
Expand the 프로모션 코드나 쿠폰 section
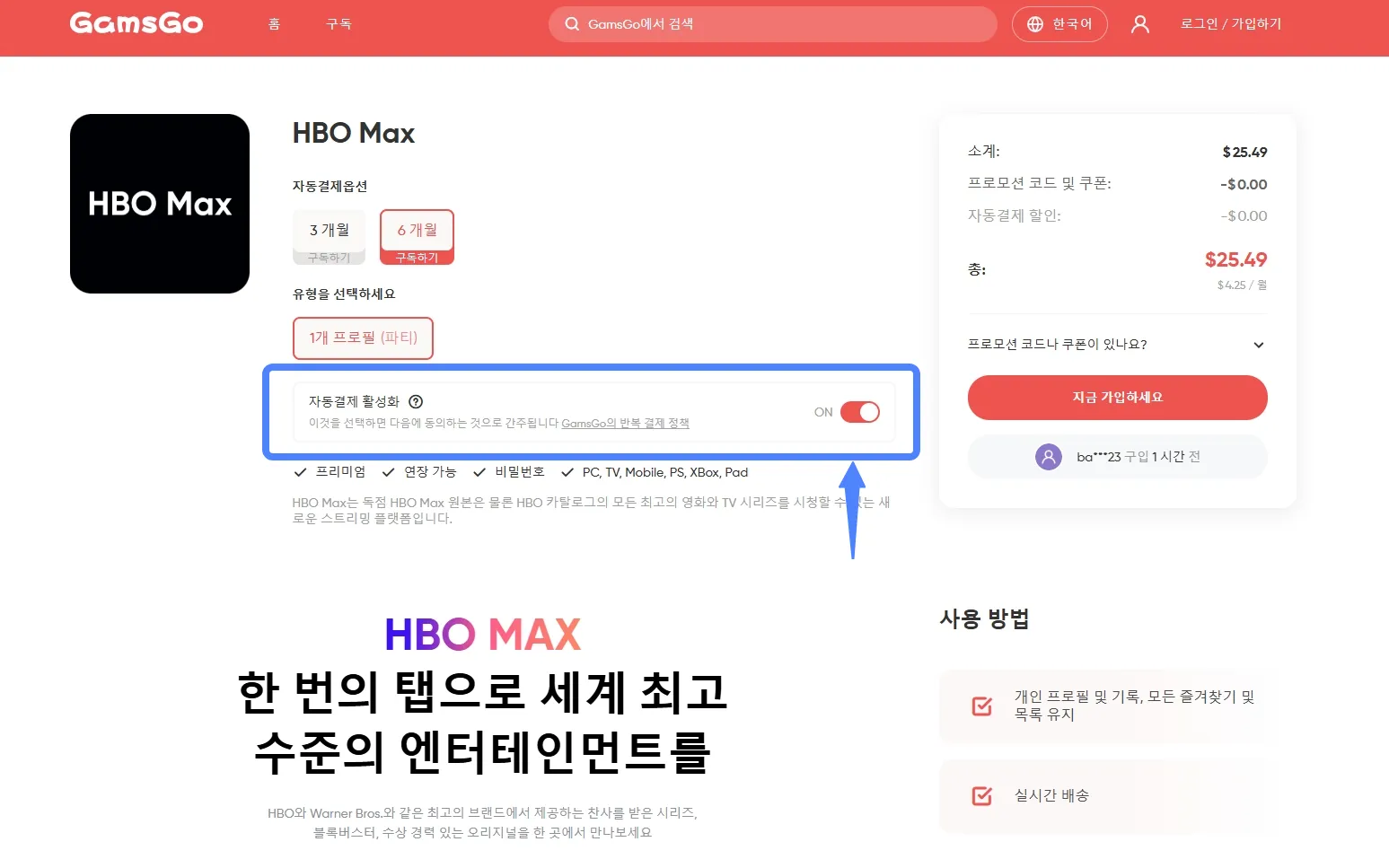(1117, 345)
